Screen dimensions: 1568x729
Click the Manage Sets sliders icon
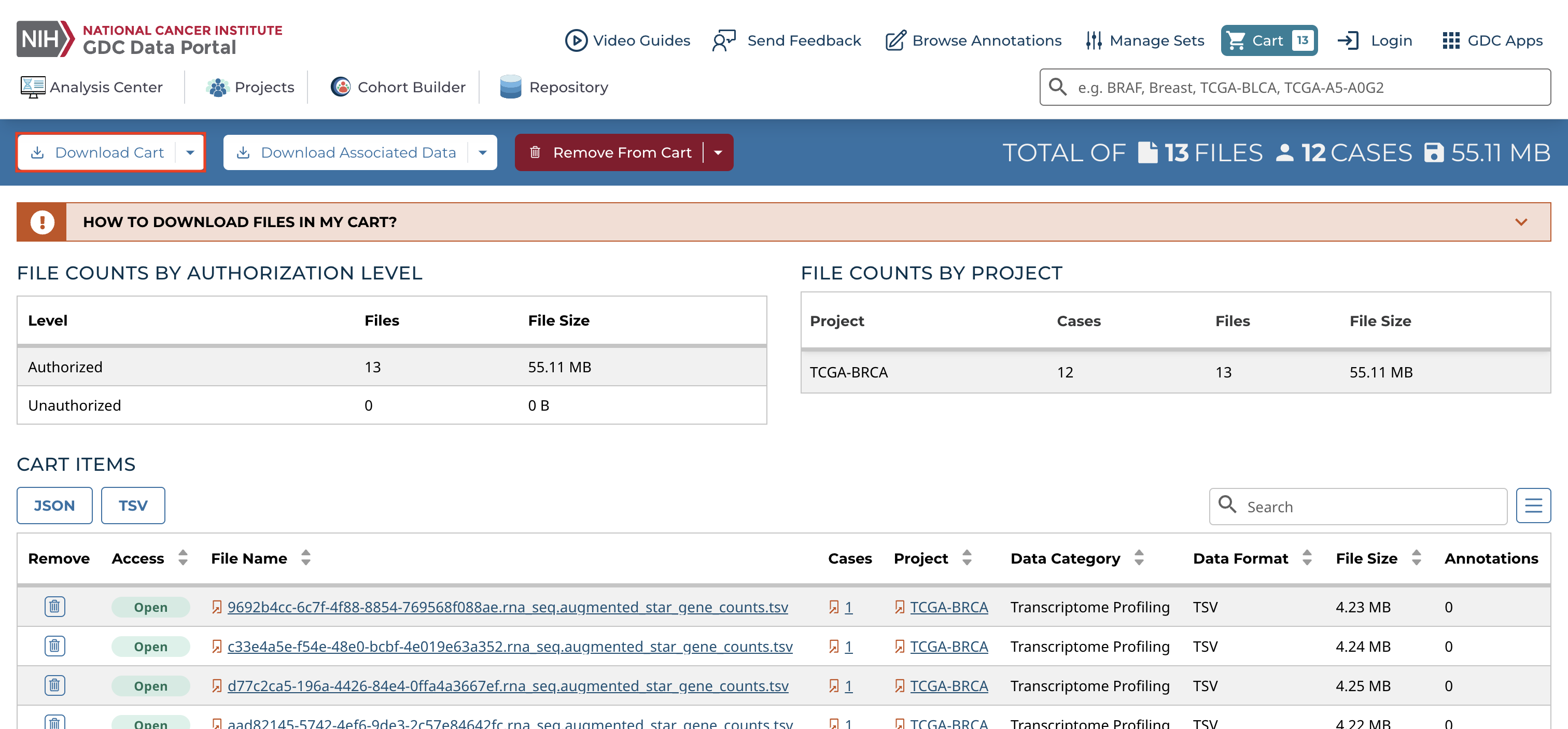[x=1093, y=41]
